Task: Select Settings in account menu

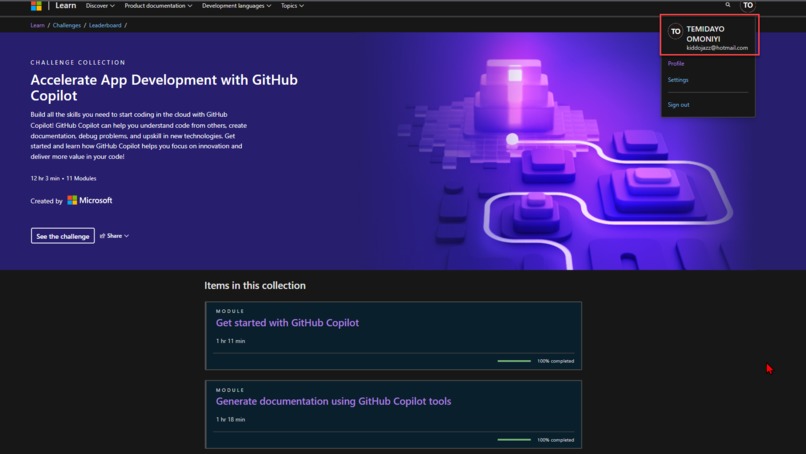Action: pyautogui.click(x=678, y=80)
